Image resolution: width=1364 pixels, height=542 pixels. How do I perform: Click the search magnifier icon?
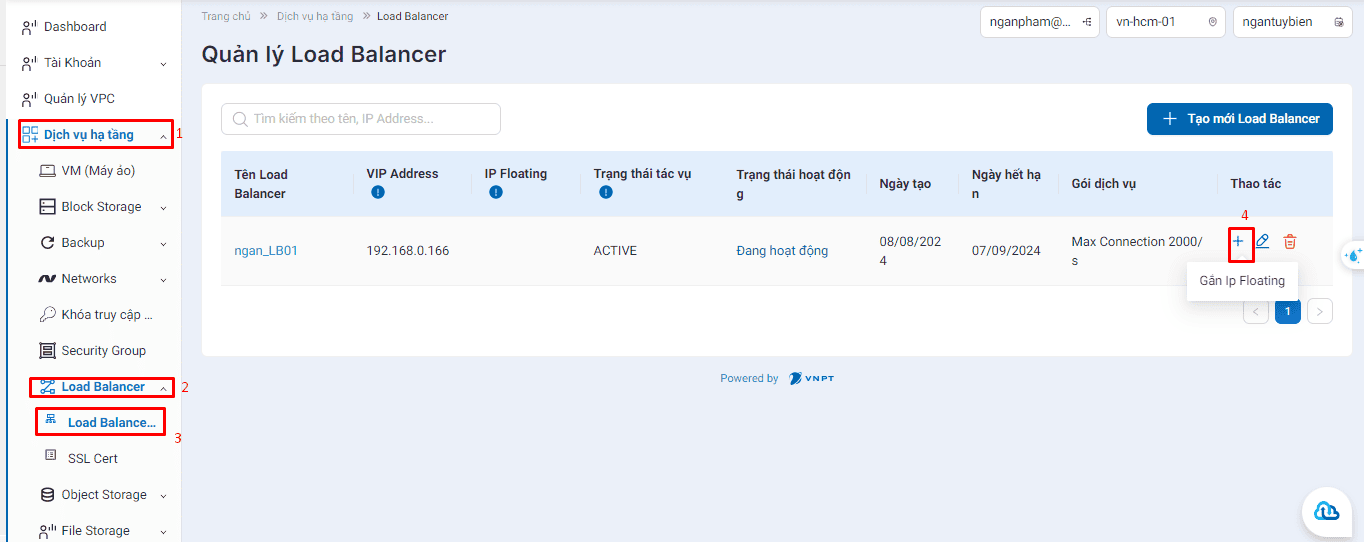tap(240, 119)
